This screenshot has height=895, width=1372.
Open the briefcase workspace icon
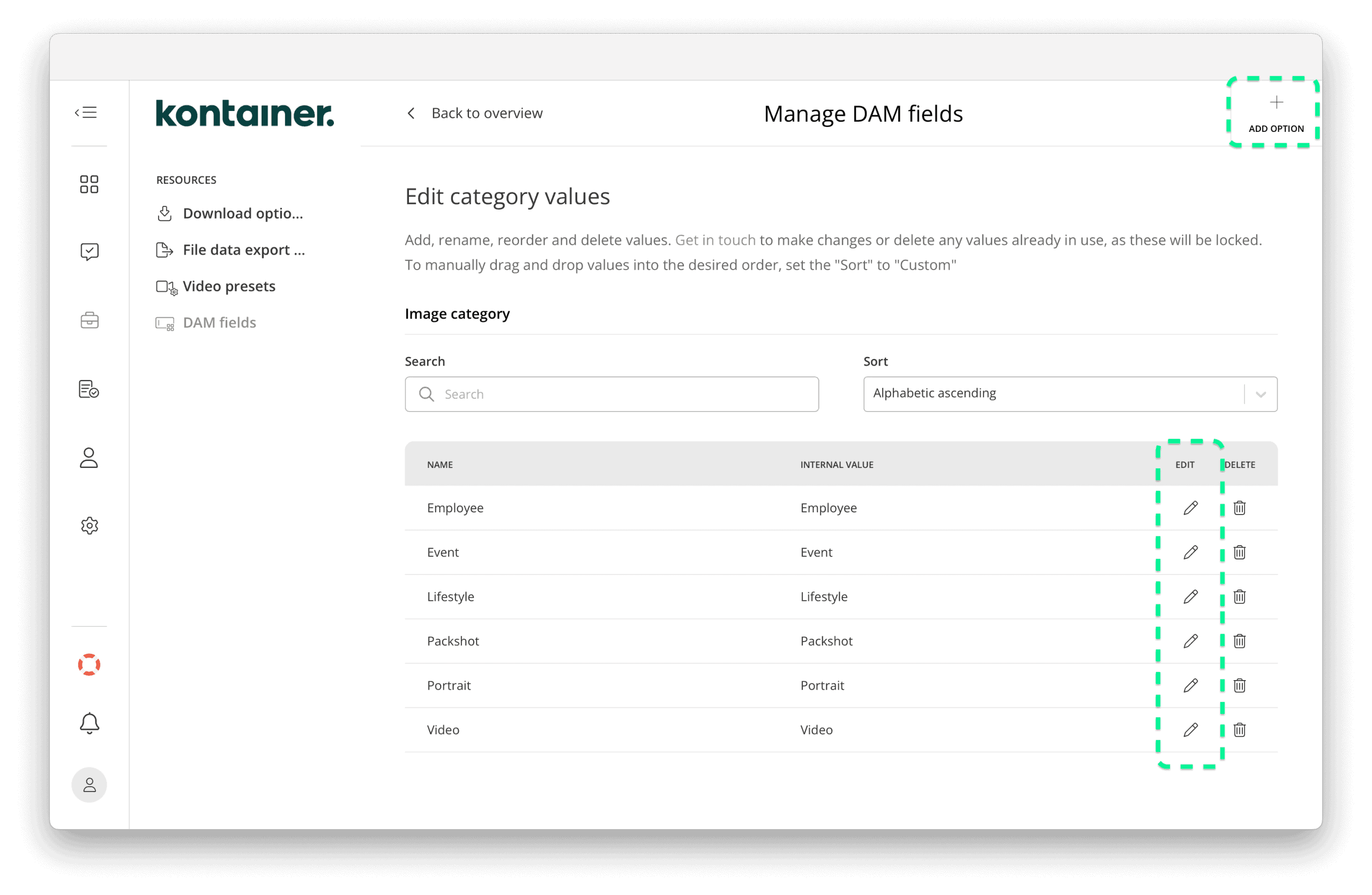pos(90,320)
